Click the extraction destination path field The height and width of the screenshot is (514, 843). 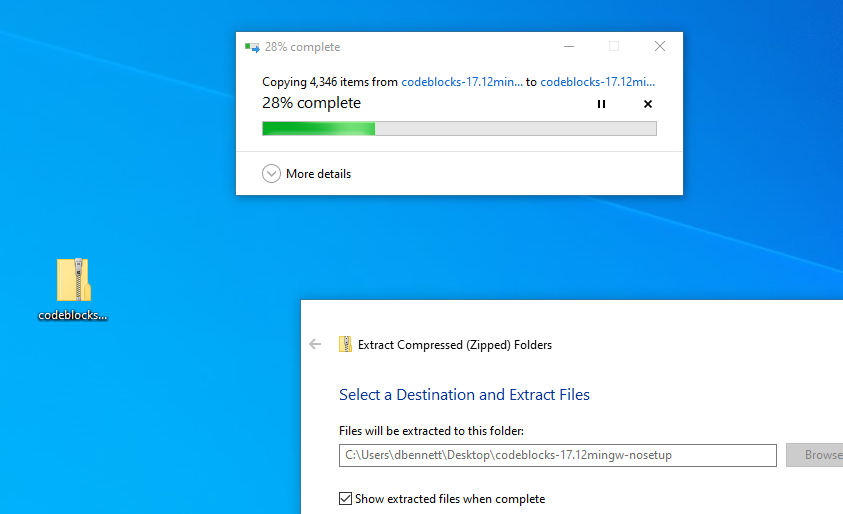point(557,455)
